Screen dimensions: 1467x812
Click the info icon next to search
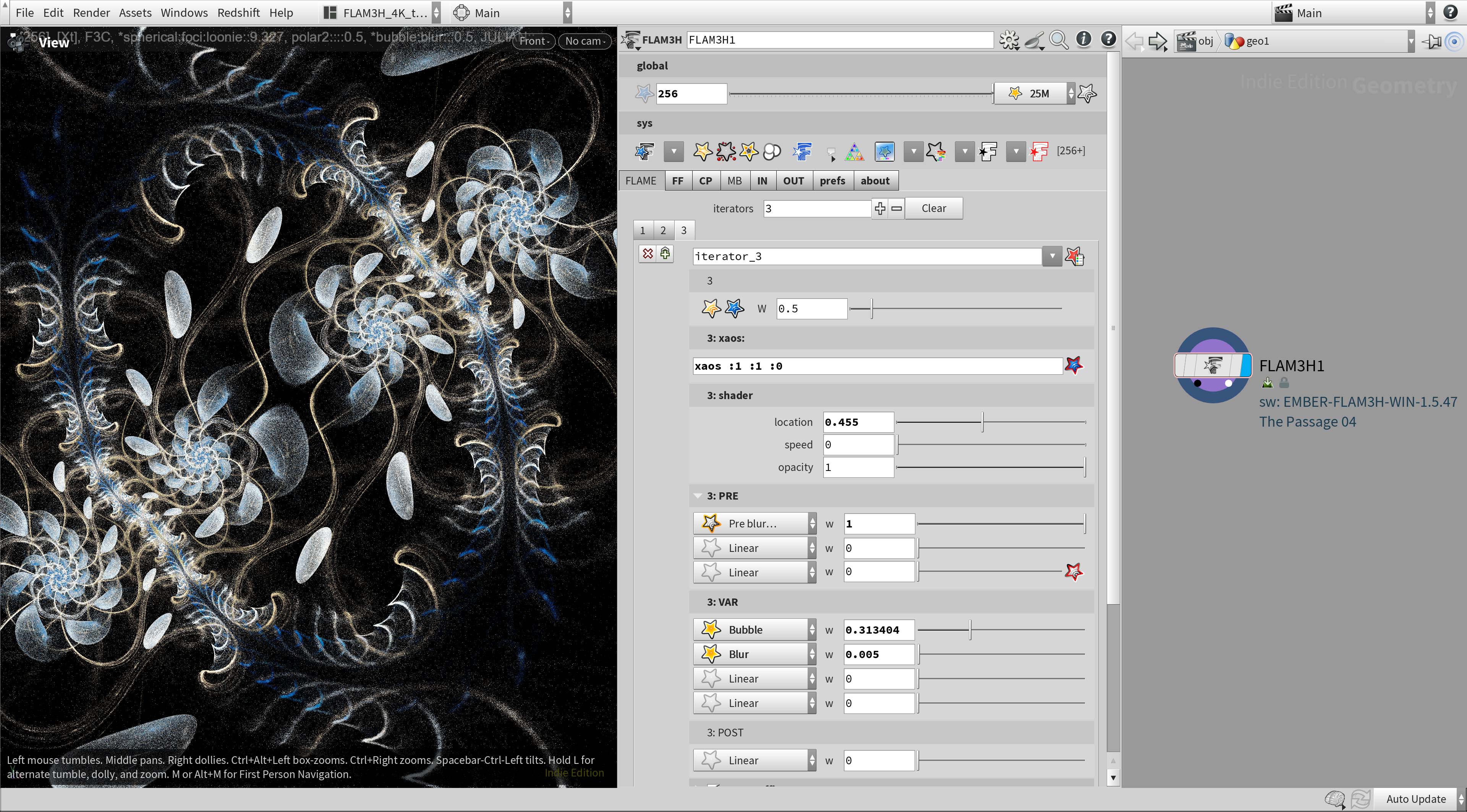tap(1083, 40)
